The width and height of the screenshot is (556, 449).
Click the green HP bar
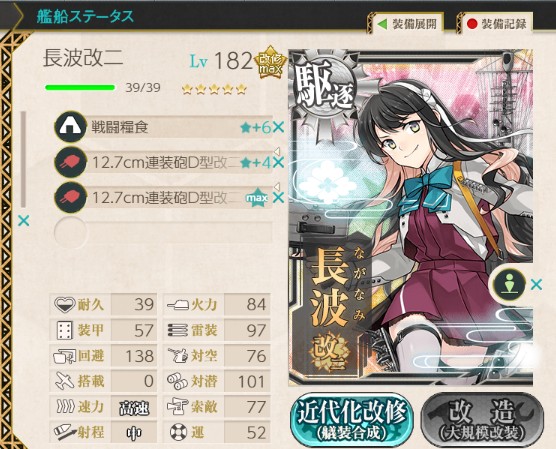click(x=80, y=88)
